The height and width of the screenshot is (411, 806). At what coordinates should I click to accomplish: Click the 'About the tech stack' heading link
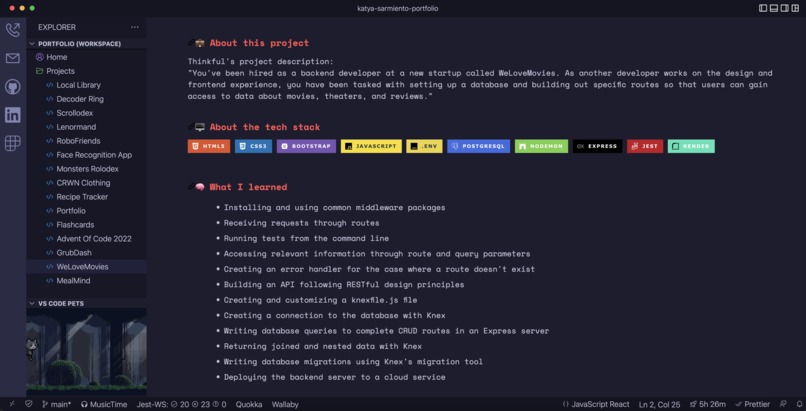[x=265, y=127]
